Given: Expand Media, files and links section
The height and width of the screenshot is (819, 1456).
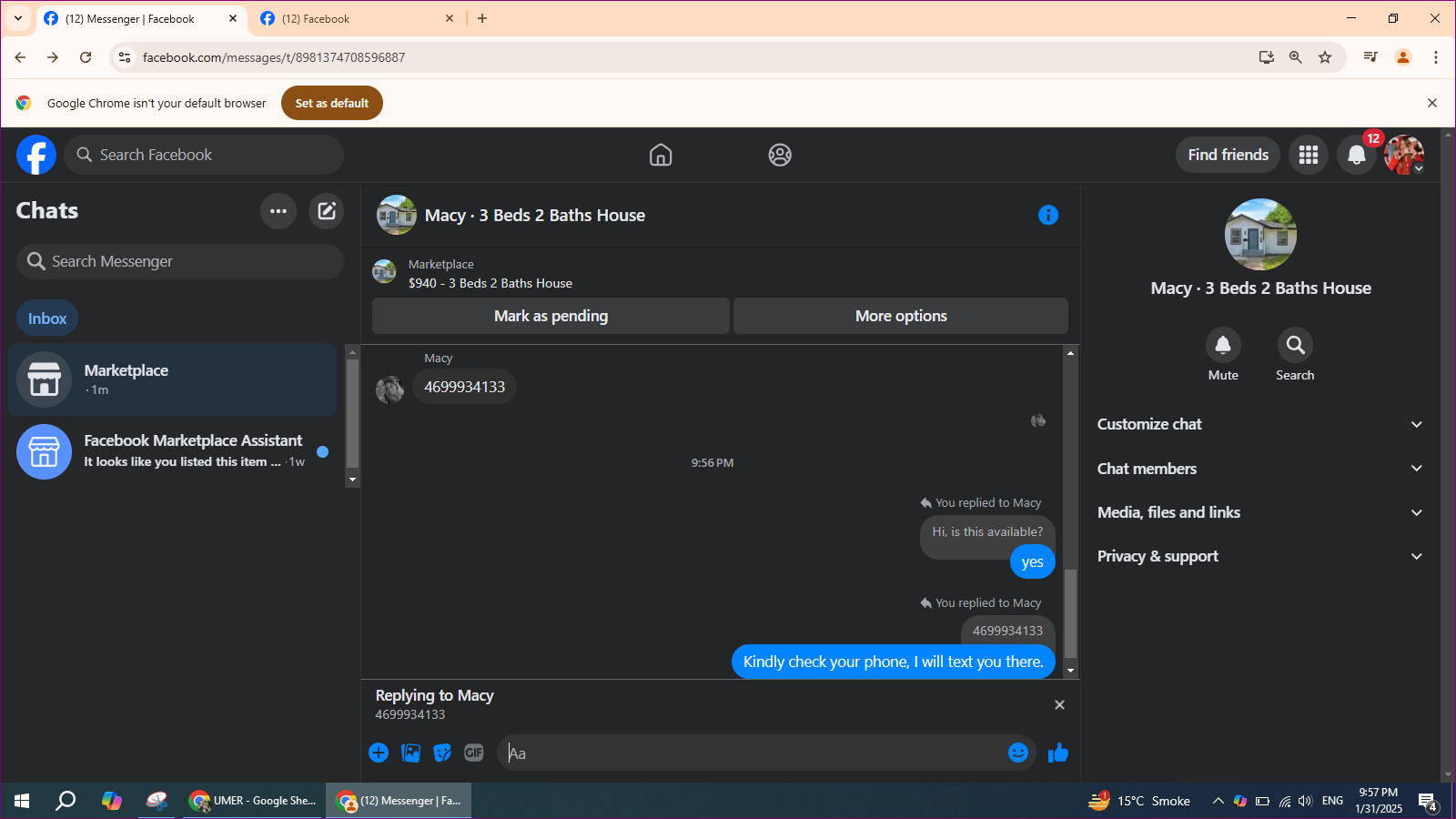Looking at the screenshot, I should [1260, 512].
